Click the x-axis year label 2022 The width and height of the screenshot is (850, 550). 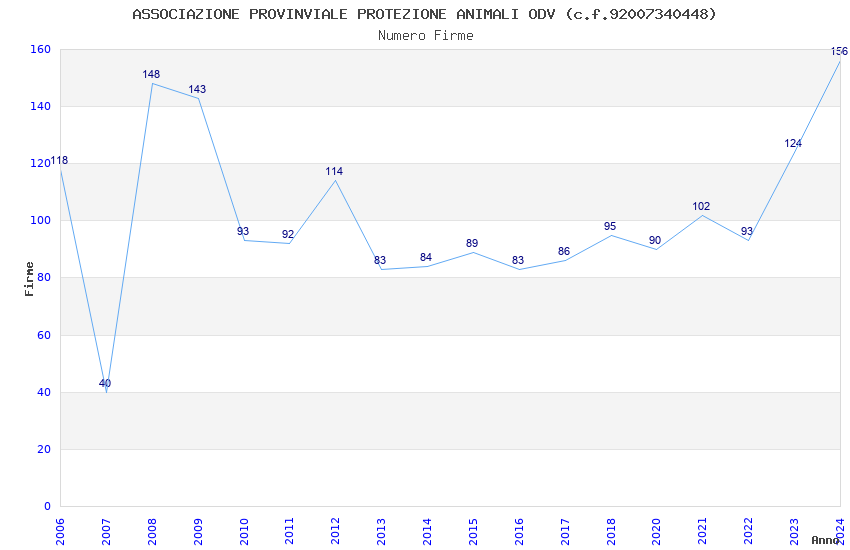click(748, 531)
